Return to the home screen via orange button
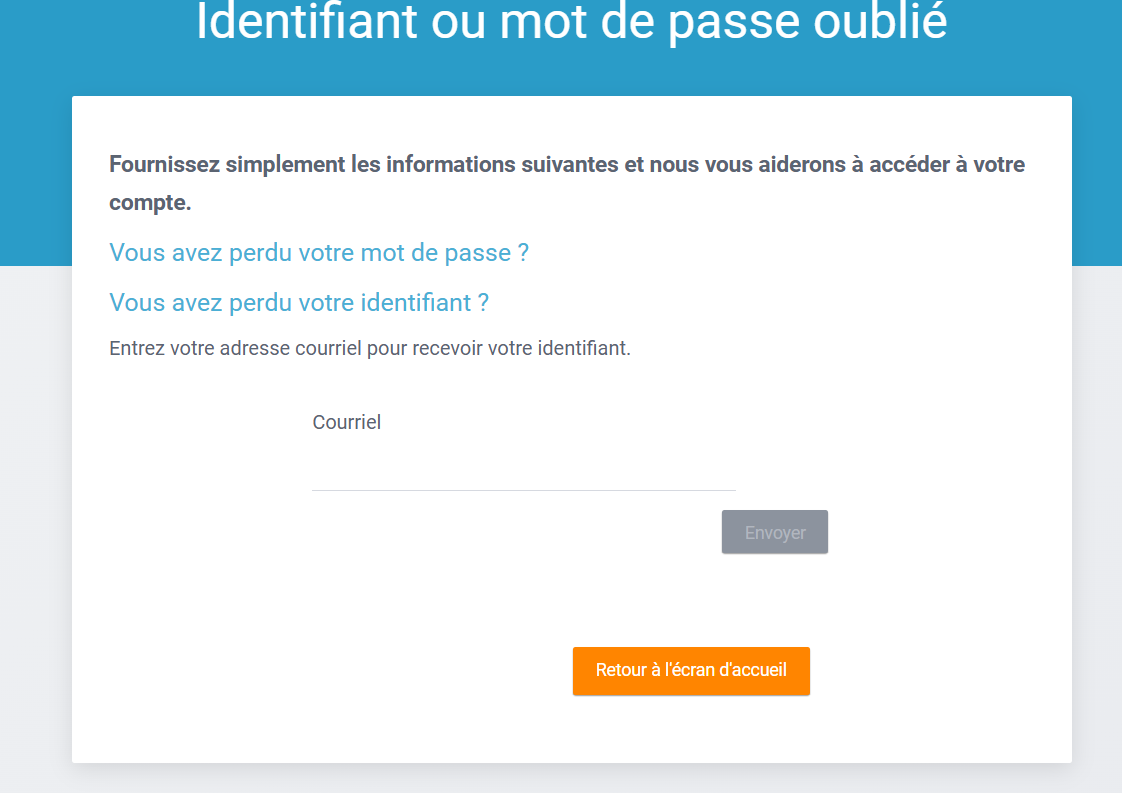The width and height of the screenshot is (1122, 793). click(x=691, y=670)
